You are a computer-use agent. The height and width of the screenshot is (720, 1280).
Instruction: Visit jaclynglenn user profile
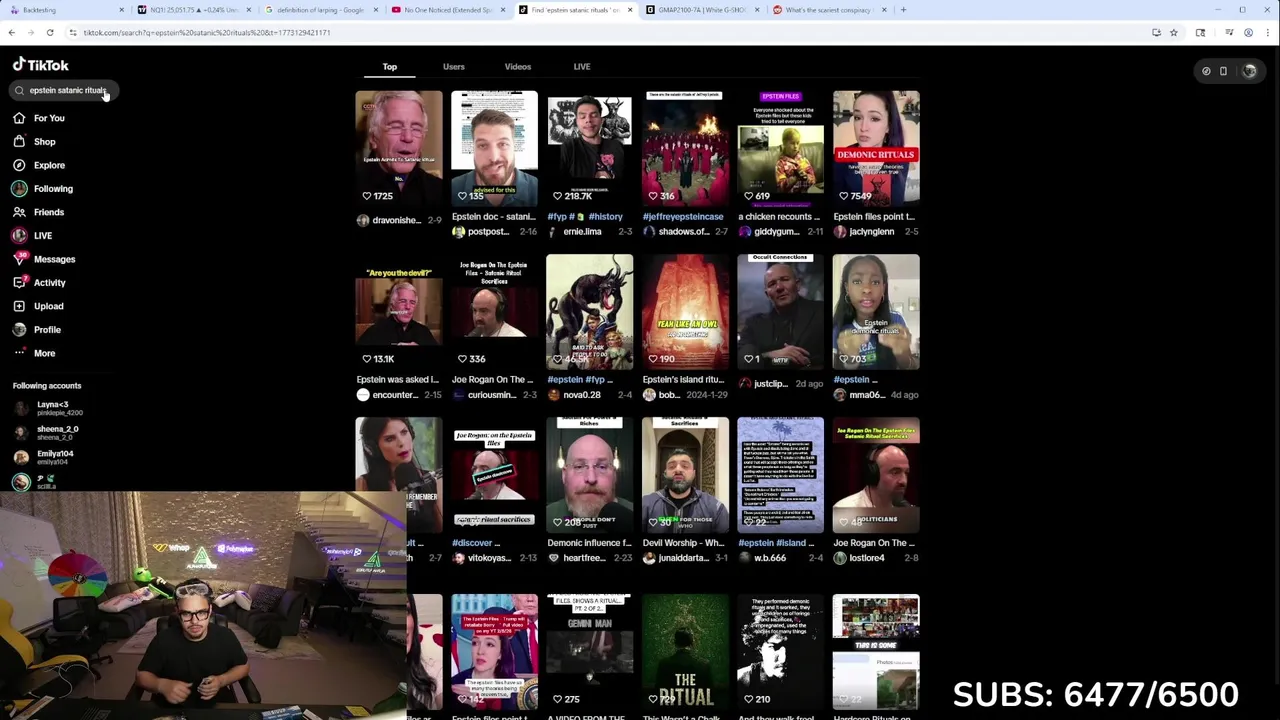871,231
